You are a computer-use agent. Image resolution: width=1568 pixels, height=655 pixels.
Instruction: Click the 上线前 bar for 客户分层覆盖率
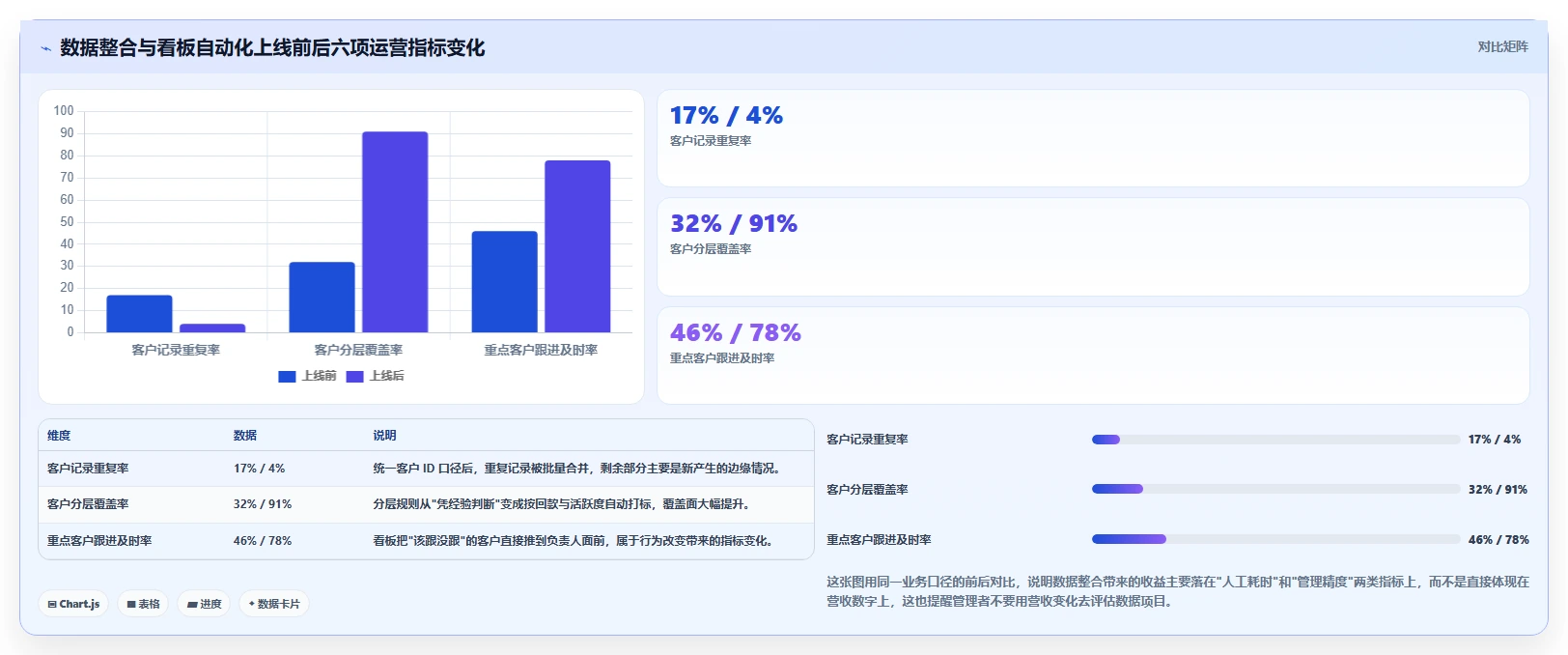click(322, 298)
